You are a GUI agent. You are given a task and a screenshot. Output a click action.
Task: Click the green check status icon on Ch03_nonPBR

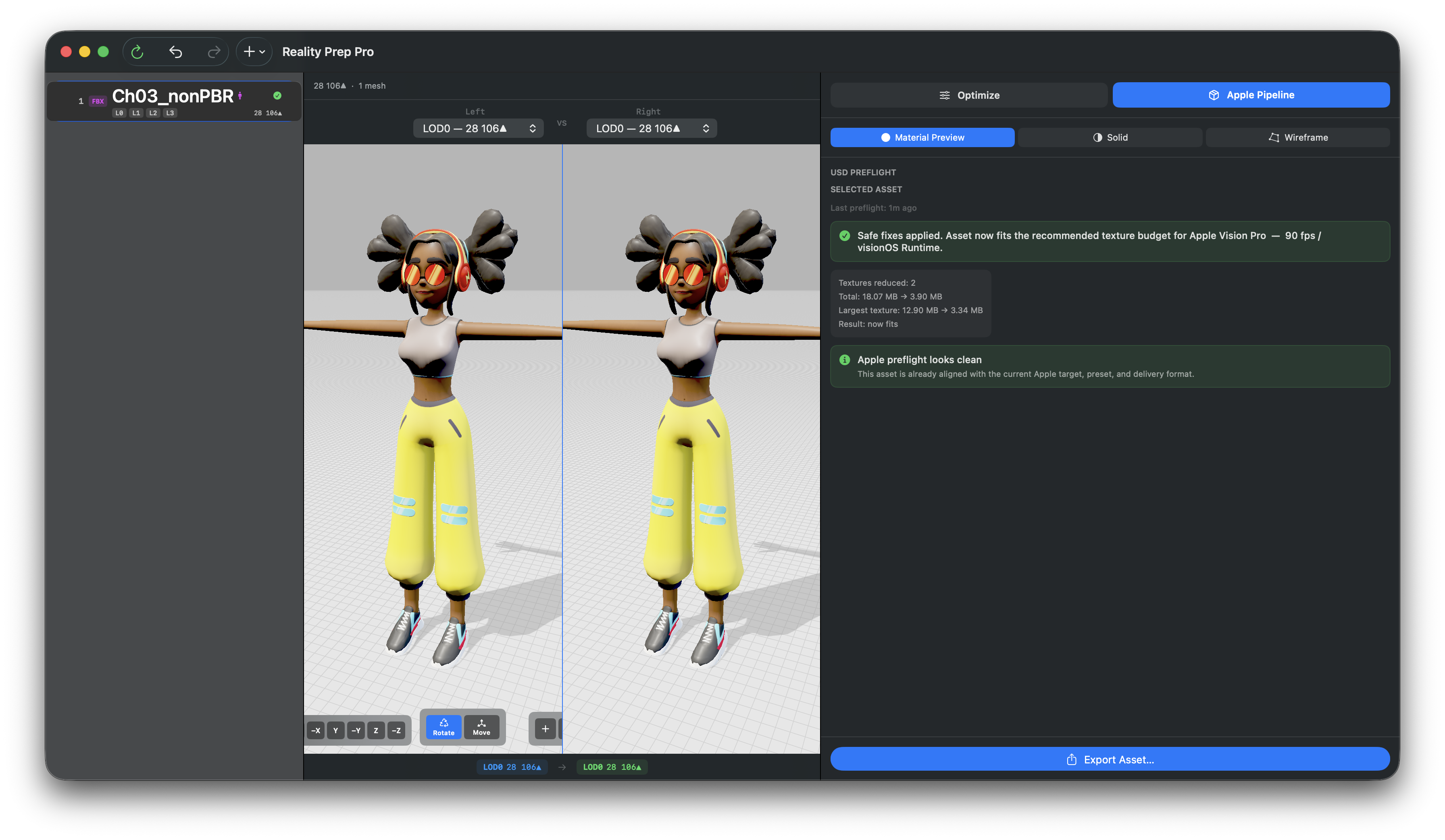(277, 96)
